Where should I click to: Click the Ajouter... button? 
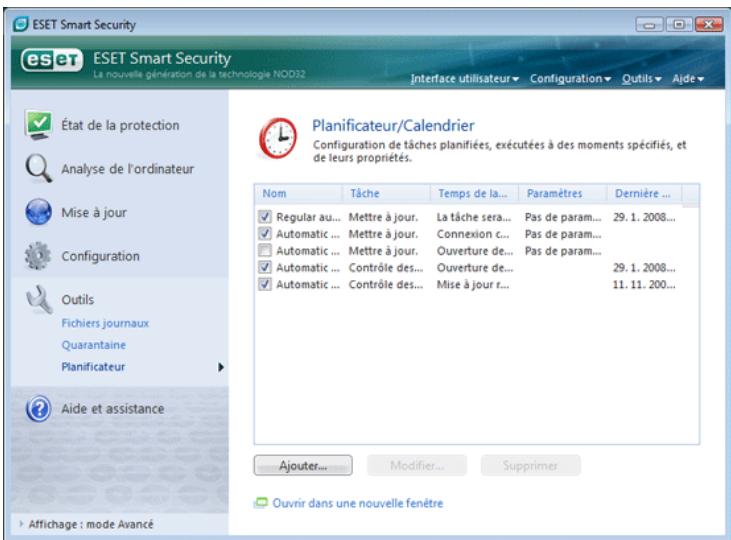point(303,465)
